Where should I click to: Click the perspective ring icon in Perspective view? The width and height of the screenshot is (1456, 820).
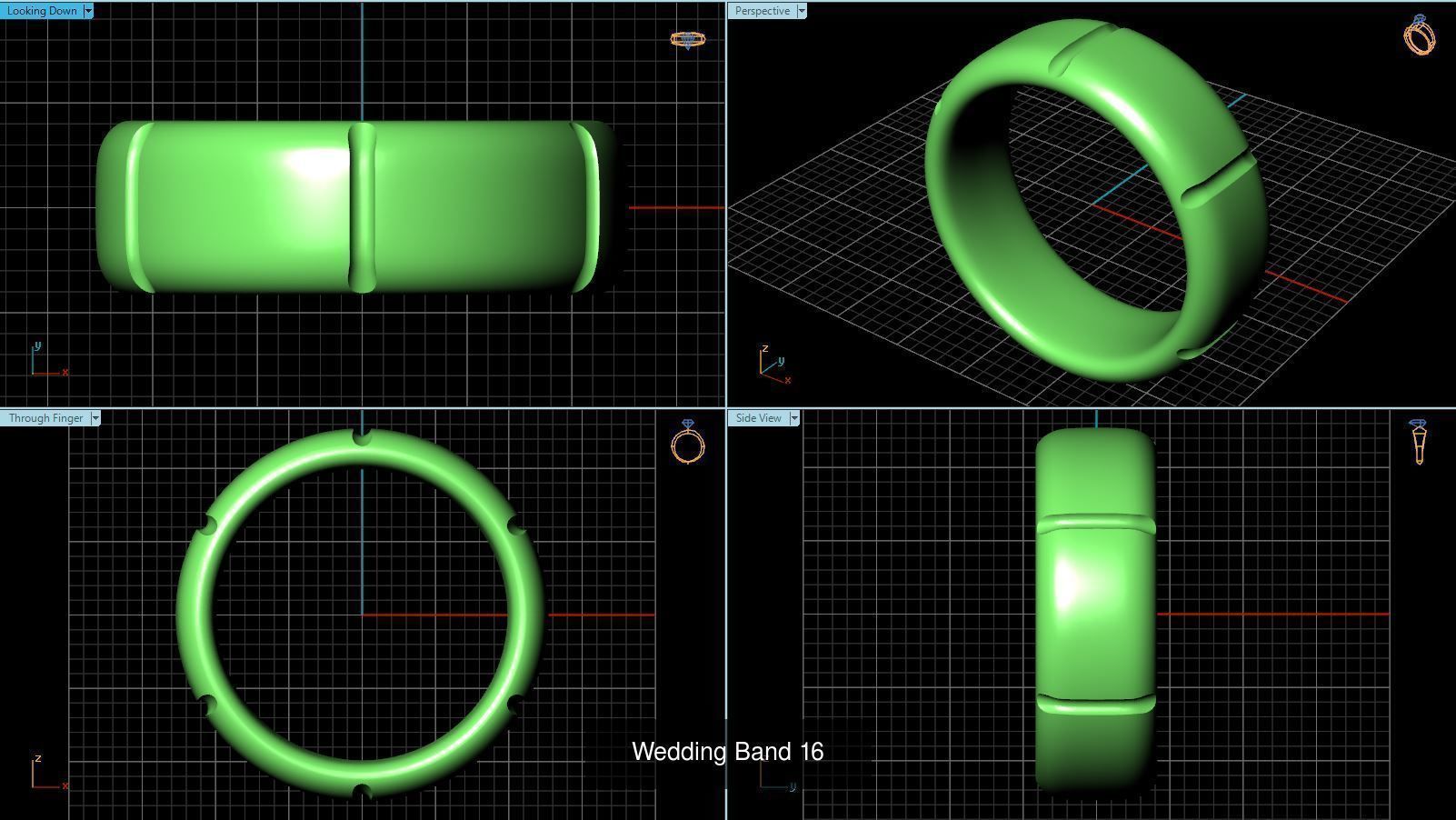click(x=1420, y=35)
